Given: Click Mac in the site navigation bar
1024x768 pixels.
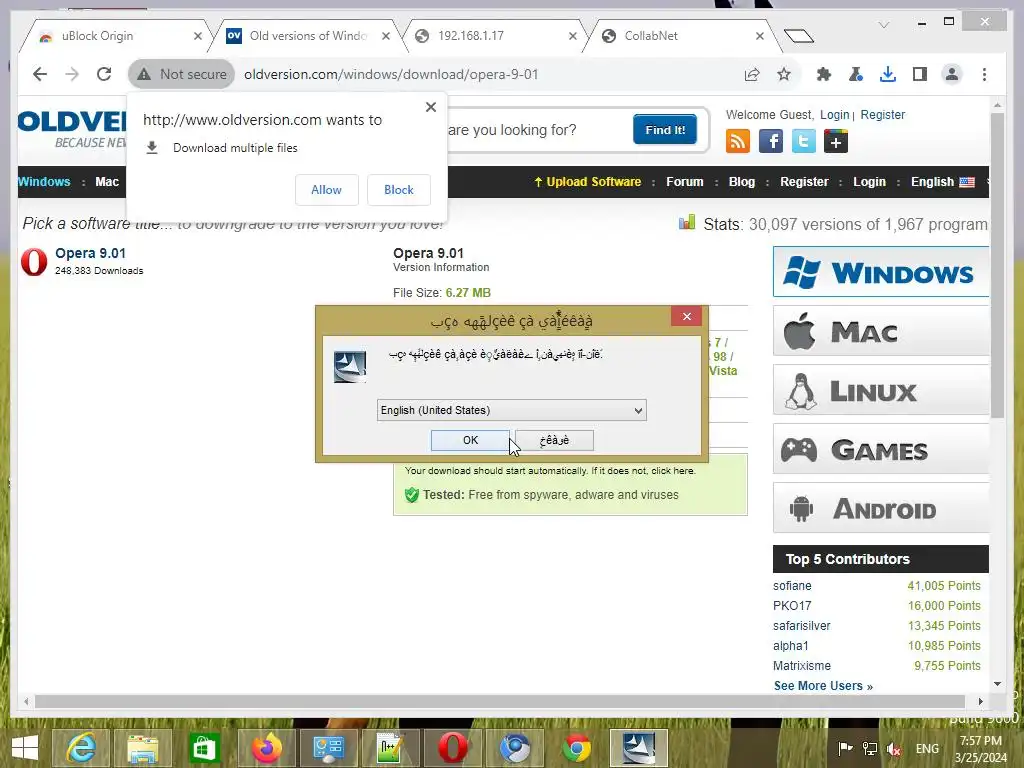Looking at the screenshot, I should tap(107, 182).
